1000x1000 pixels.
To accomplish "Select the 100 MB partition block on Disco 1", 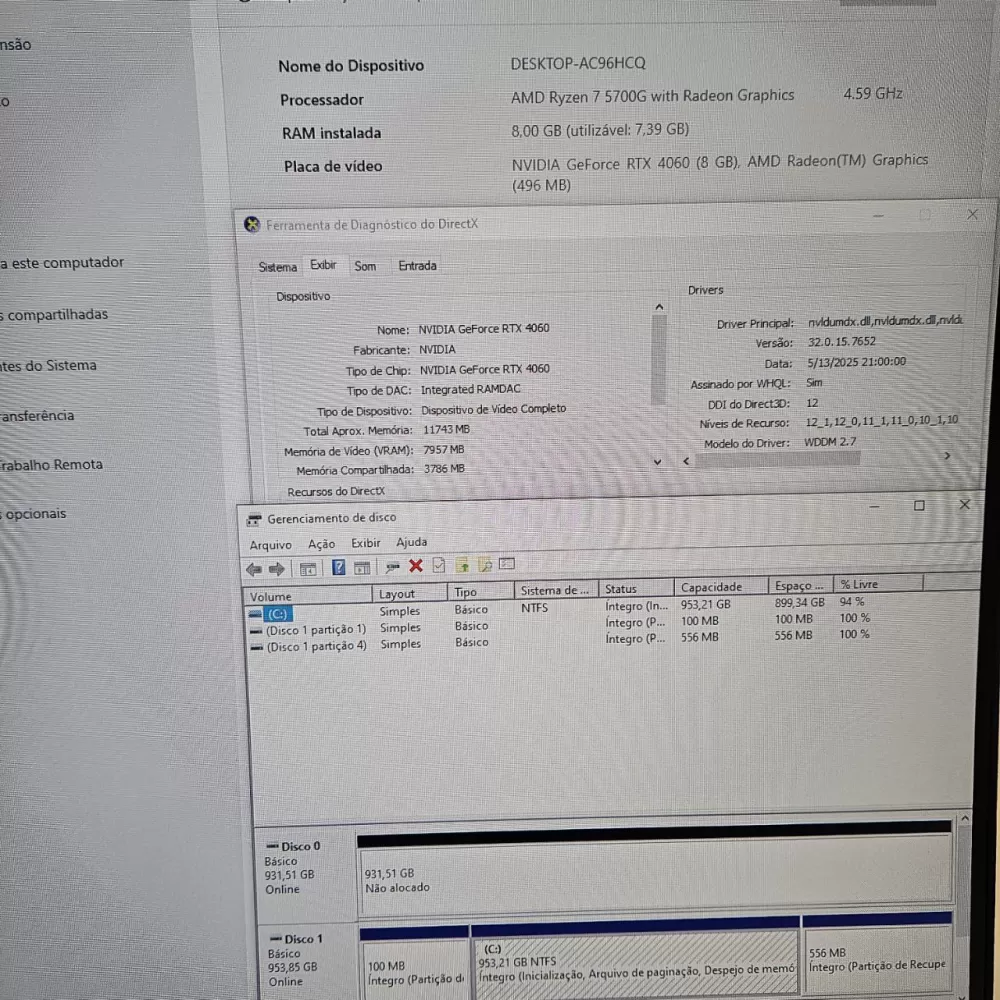I will (x=415, y=963).
